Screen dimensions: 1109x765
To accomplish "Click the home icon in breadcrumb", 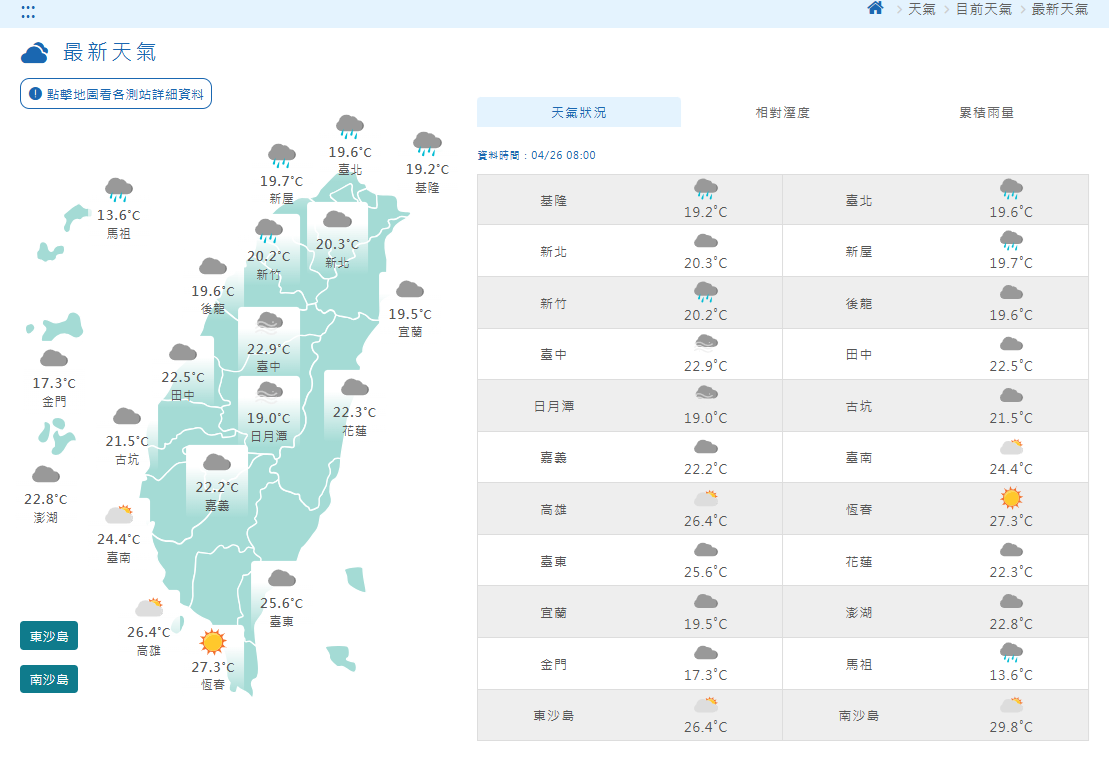I will point(875,9).
